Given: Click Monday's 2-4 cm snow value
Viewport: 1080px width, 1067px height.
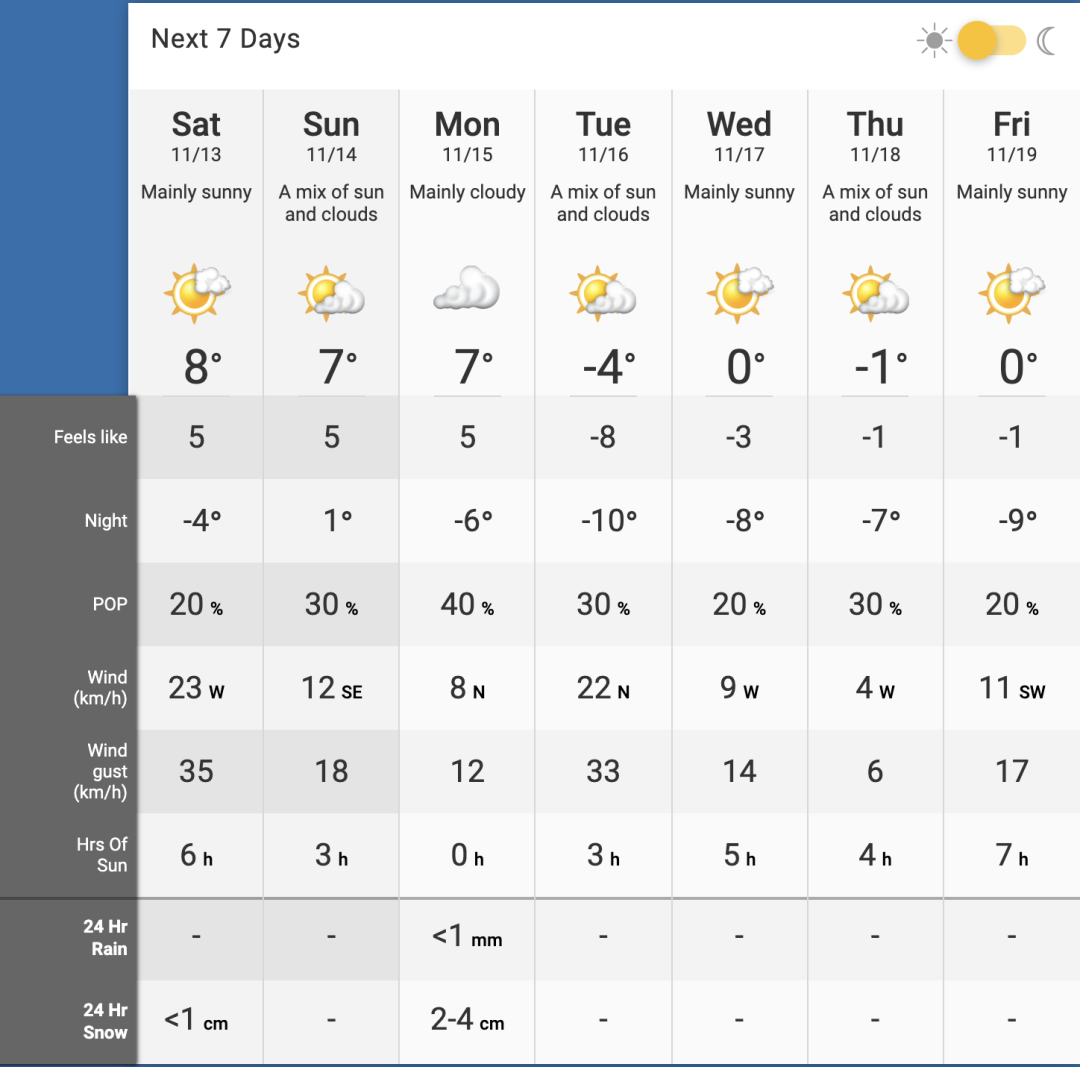Looking at the screenshot, I should click(x=467, y=1019).
